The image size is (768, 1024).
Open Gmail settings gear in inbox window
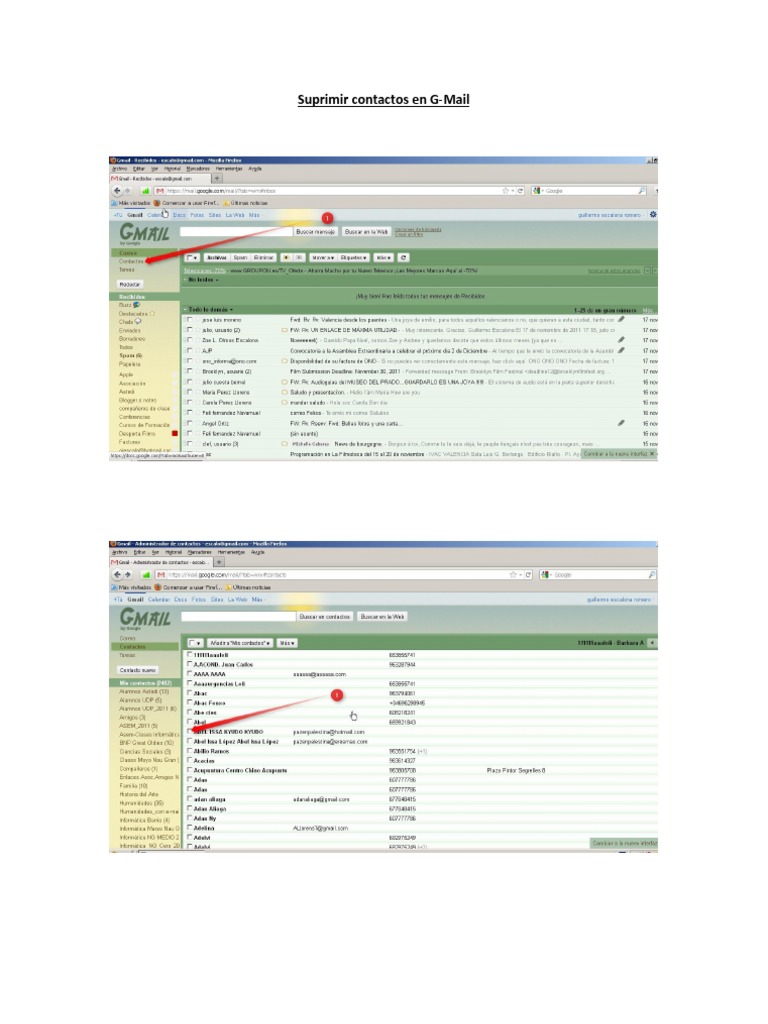(x=652, y=214)
